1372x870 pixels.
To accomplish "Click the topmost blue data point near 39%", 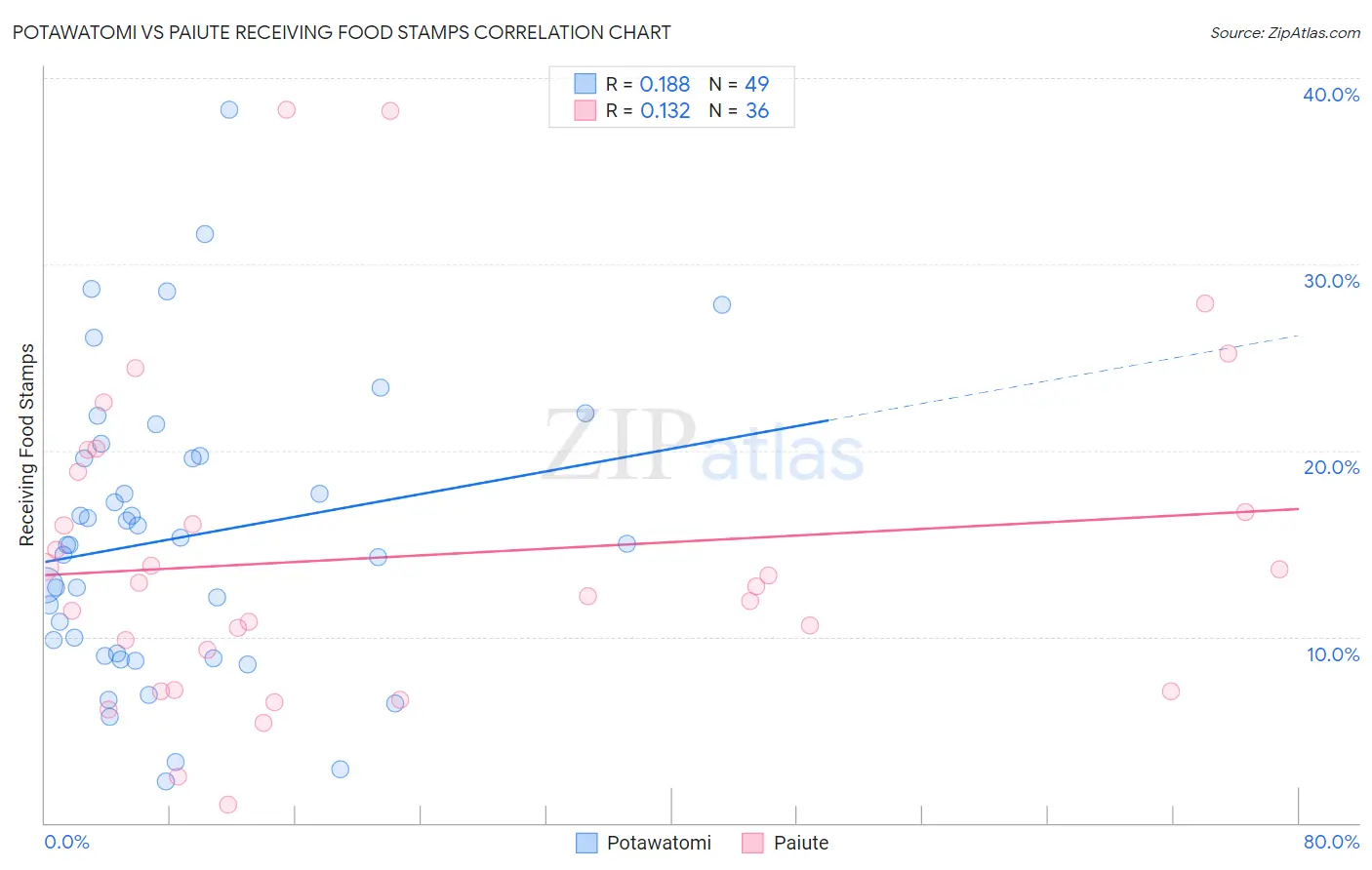I will pyautogui.click(x=229, y=109).
